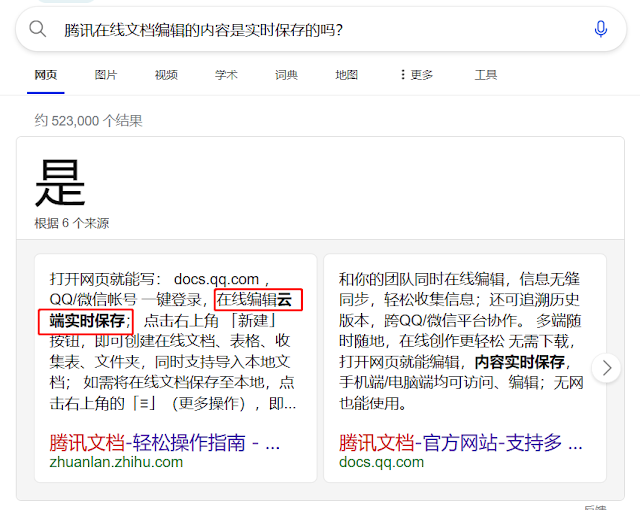The height and width of the screenshot is (510, 640).
Task: Open the 工具 options
Action: pyautogui.click(x=486, y=75)
